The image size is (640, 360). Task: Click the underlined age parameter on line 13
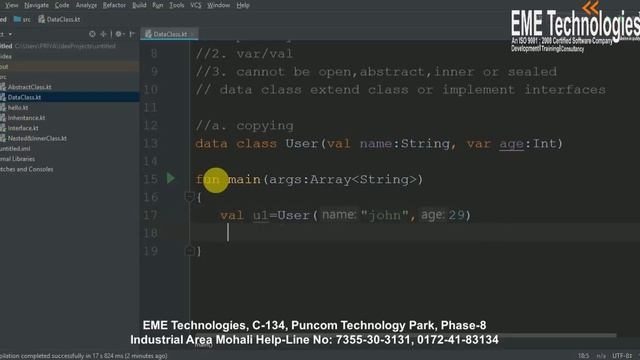[511, 144]
